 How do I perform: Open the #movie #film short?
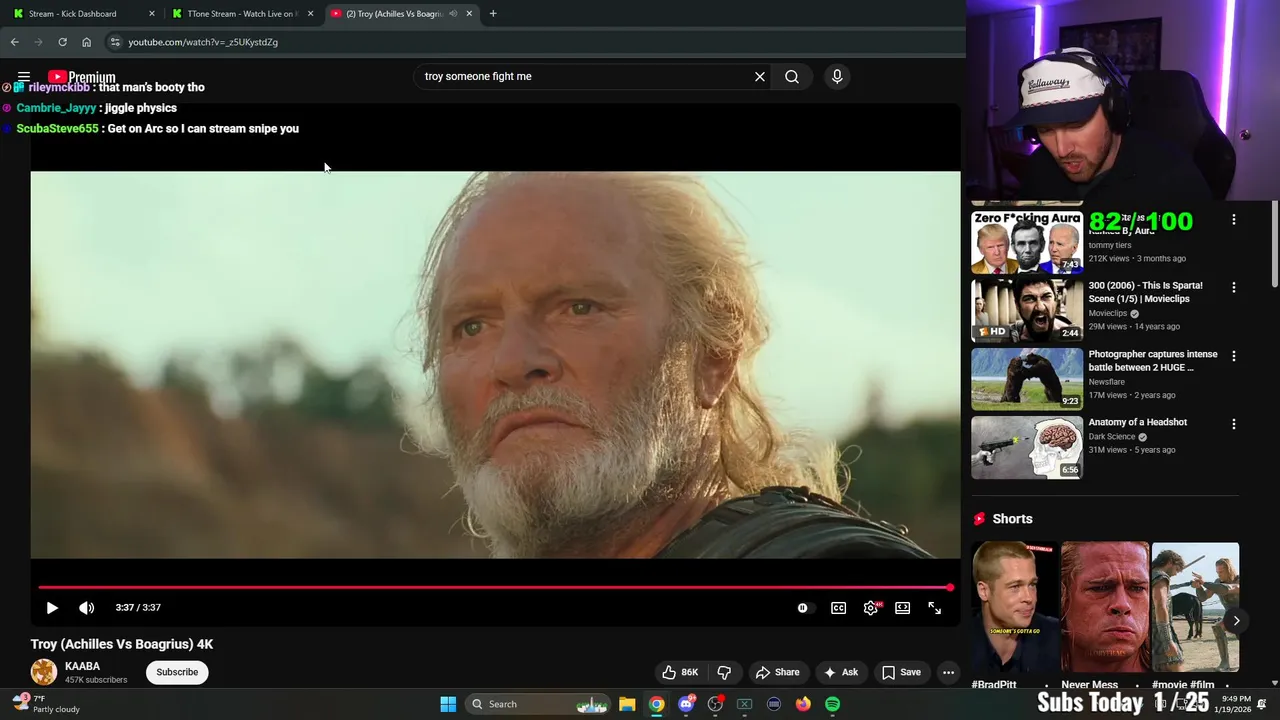[1195, 608]
